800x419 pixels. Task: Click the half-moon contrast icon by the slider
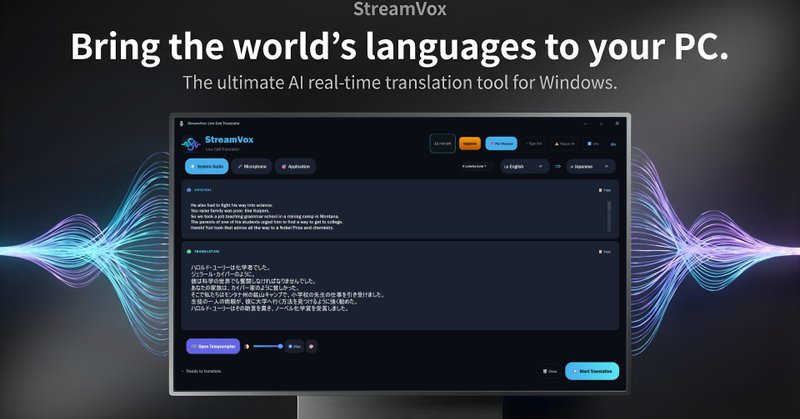pyautogui.click(x=246, y=347)
